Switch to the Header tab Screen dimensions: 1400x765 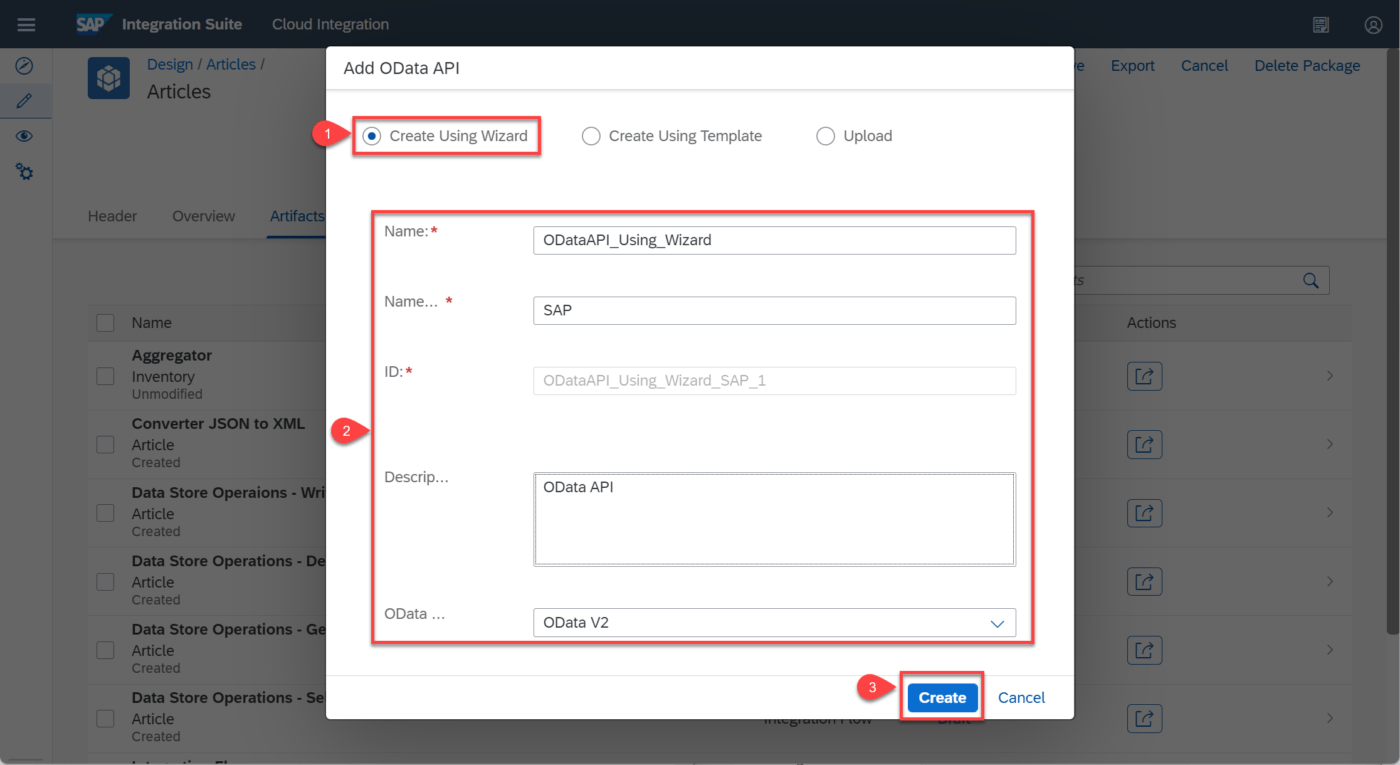[112, 216]
